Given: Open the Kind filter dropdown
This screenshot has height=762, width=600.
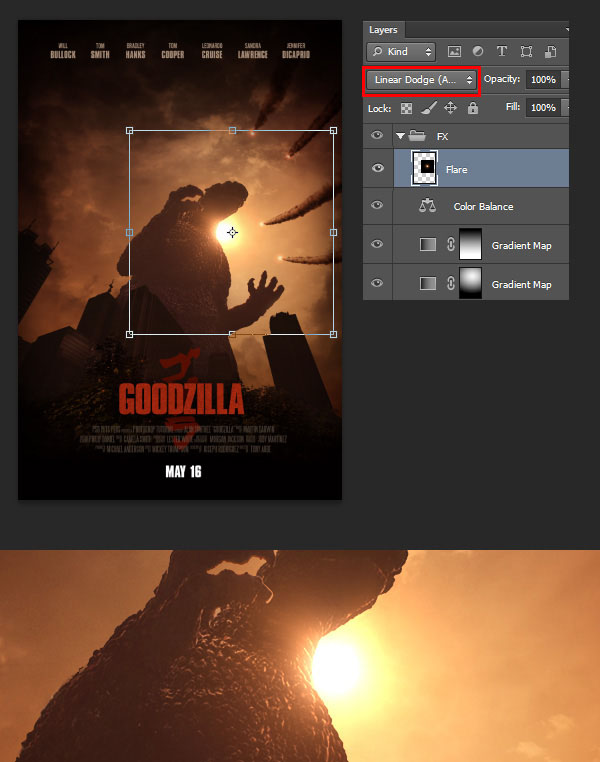Looking at the screenshot, I should pos(401,52).
